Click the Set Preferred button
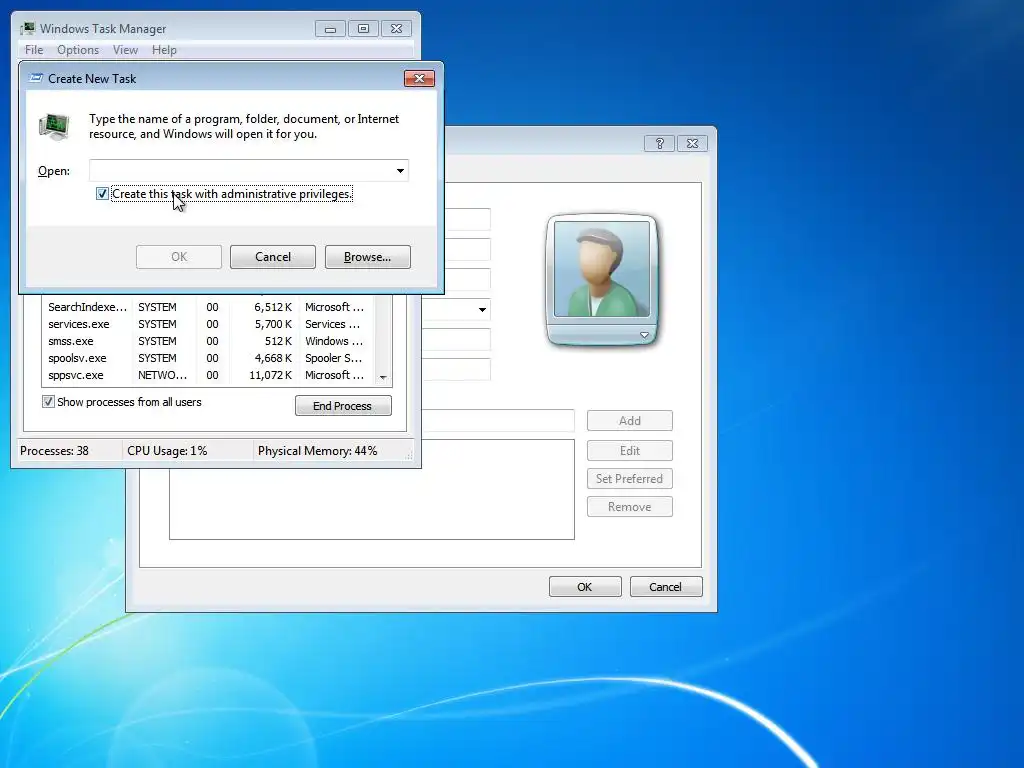This screenshot has width=1024, height=768. pyautogui.click(x=630, y=479)
